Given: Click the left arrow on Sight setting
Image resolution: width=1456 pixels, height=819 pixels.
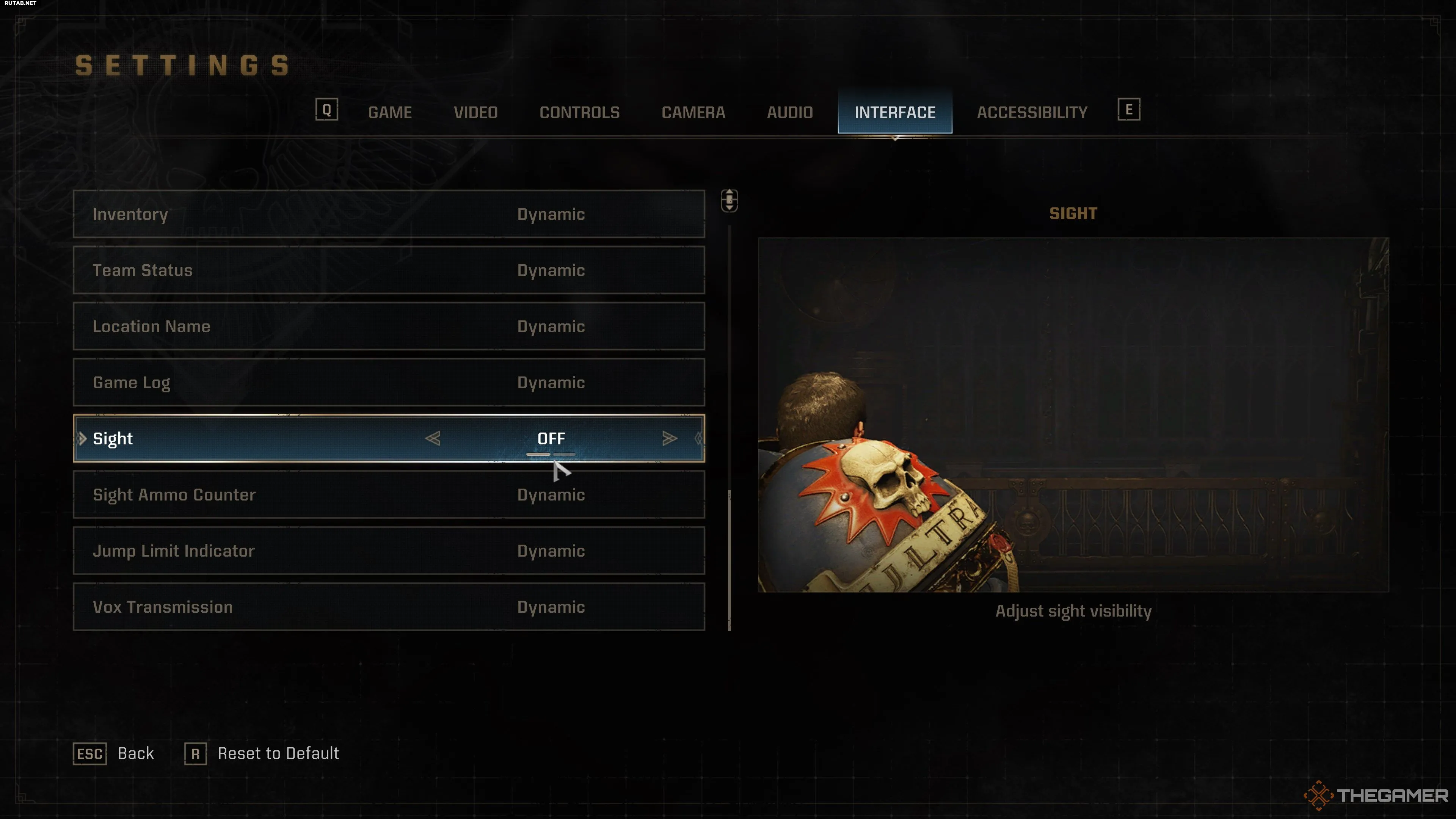Looking at the screenshot, I should pyautogui.click(x=433, y=439).
